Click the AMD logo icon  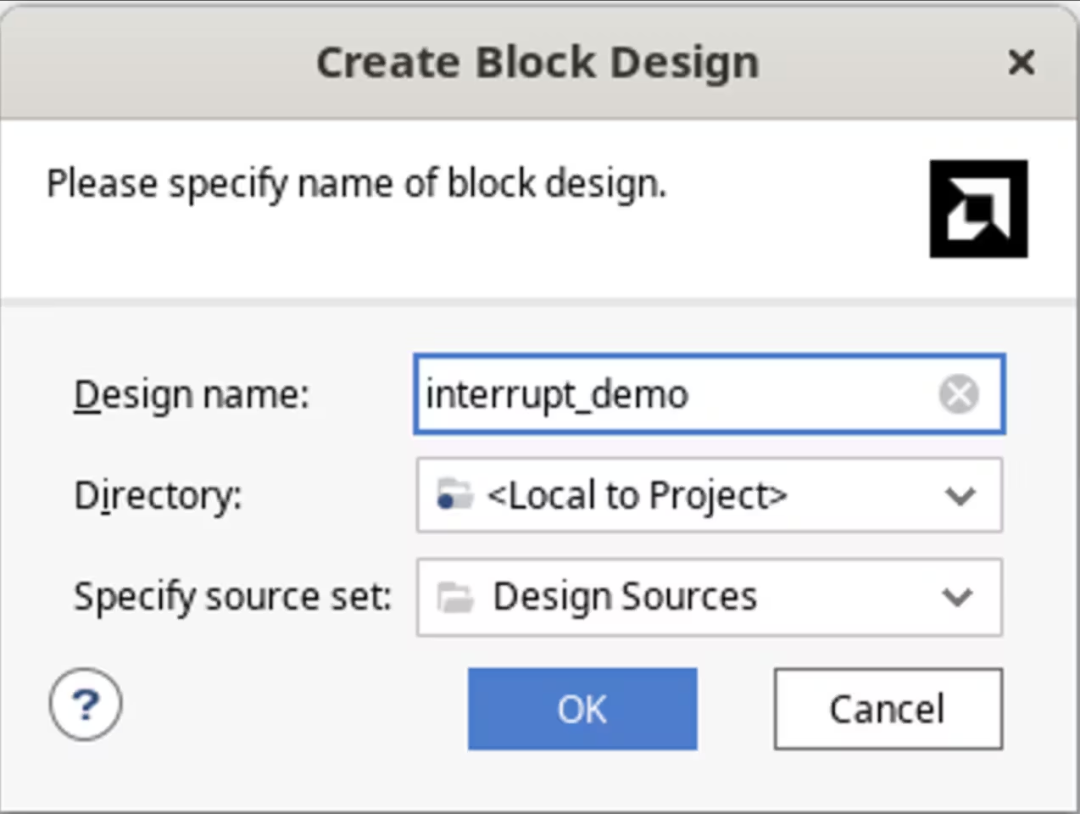point(978,209)
